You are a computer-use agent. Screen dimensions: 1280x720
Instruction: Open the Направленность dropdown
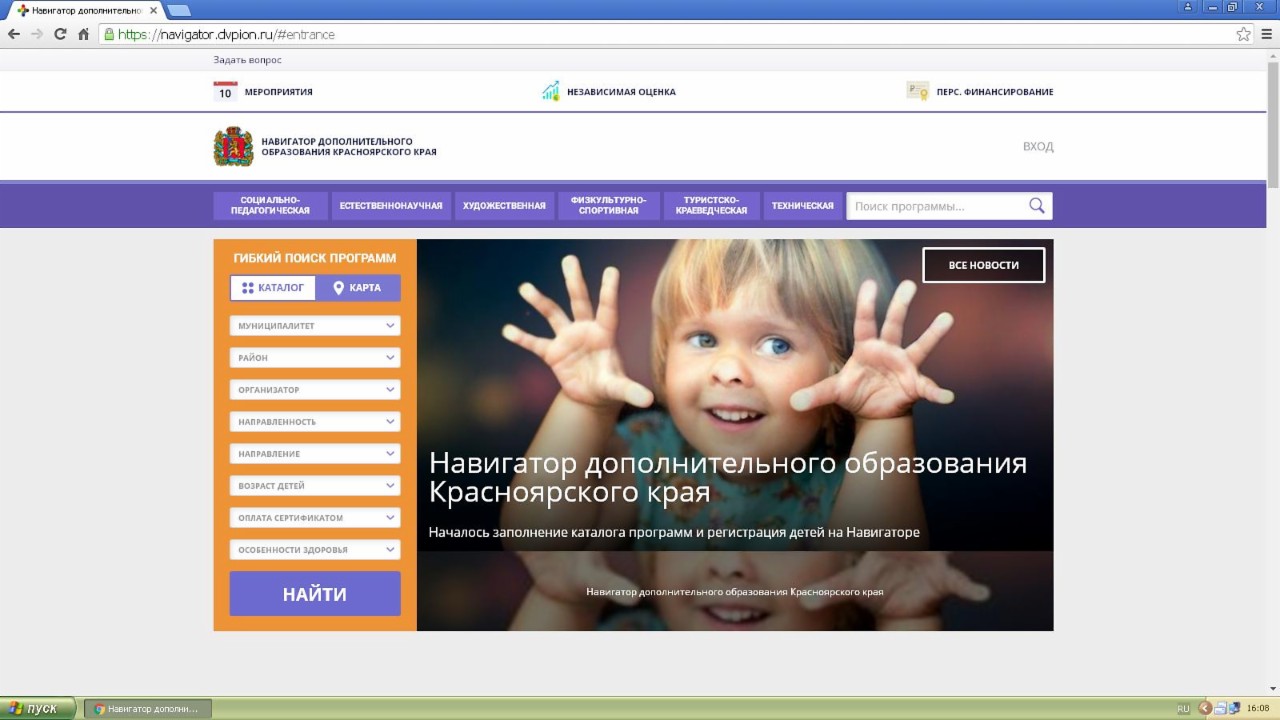point(314,422)
